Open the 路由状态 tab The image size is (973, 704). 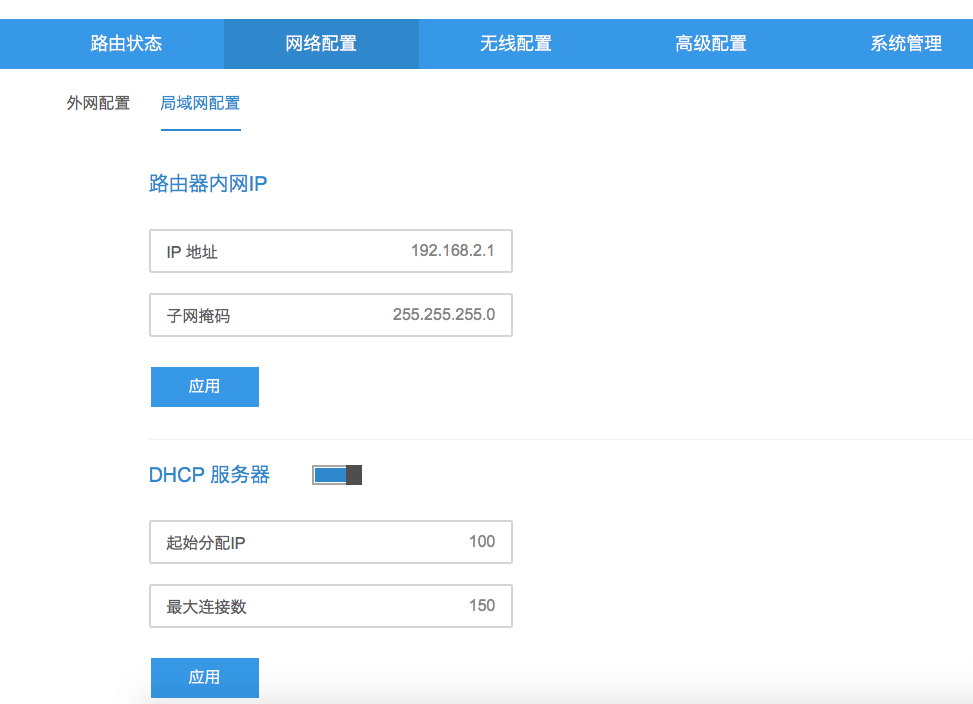point(126,43)
